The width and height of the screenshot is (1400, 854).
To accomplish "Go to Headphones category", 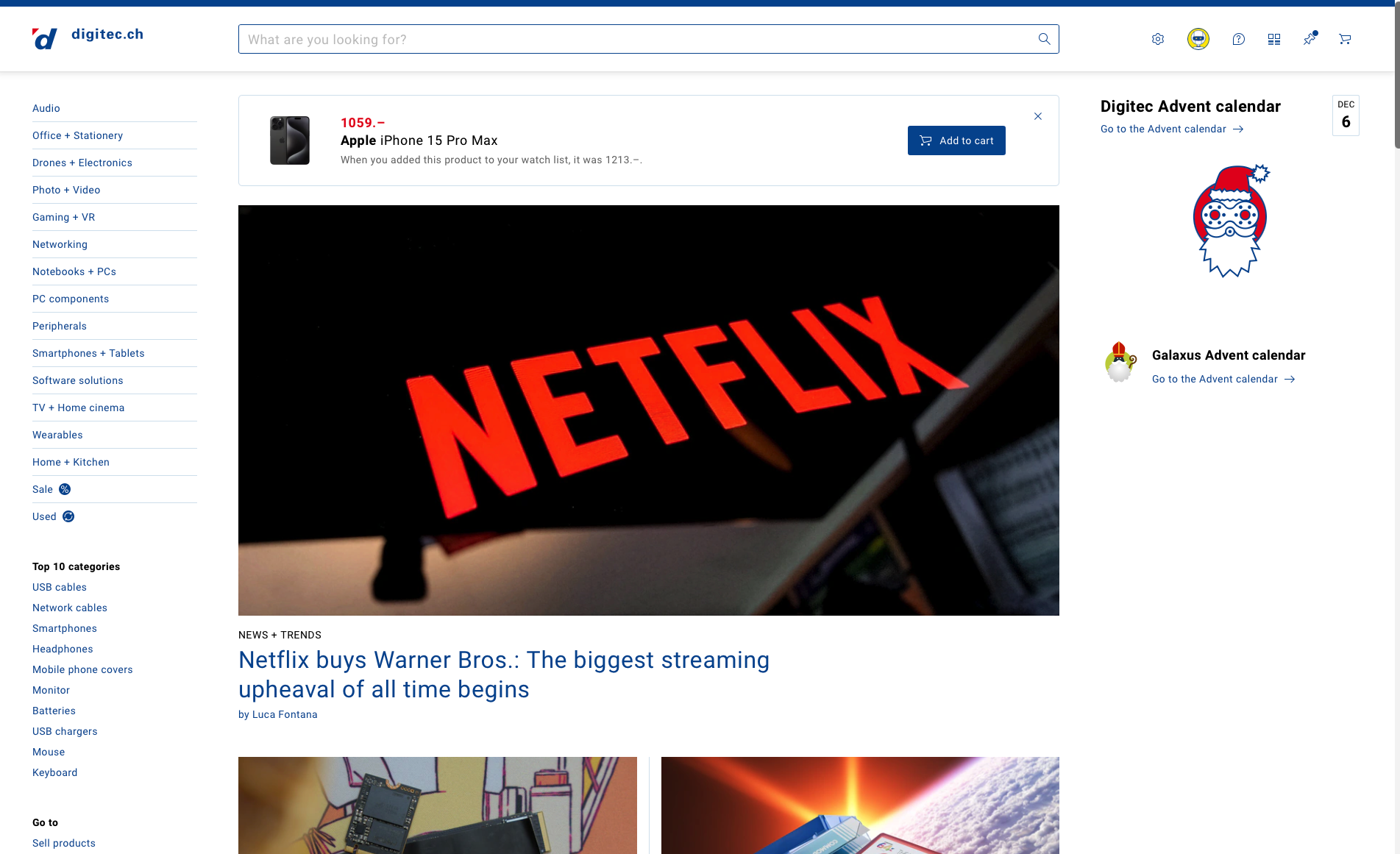I will [63, 649].
